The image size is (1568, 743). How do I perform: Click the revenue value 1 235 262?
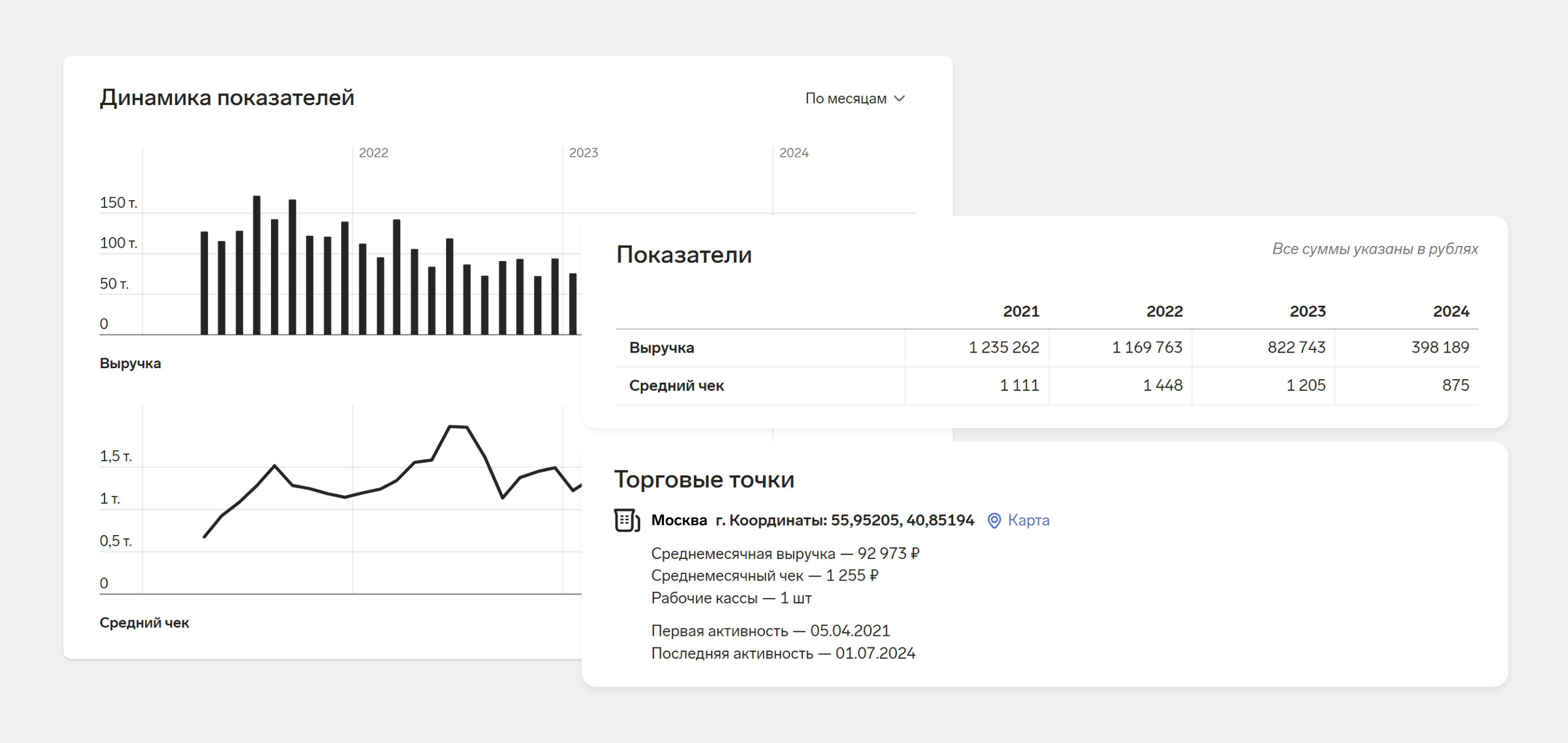(x=1003, y=348)
